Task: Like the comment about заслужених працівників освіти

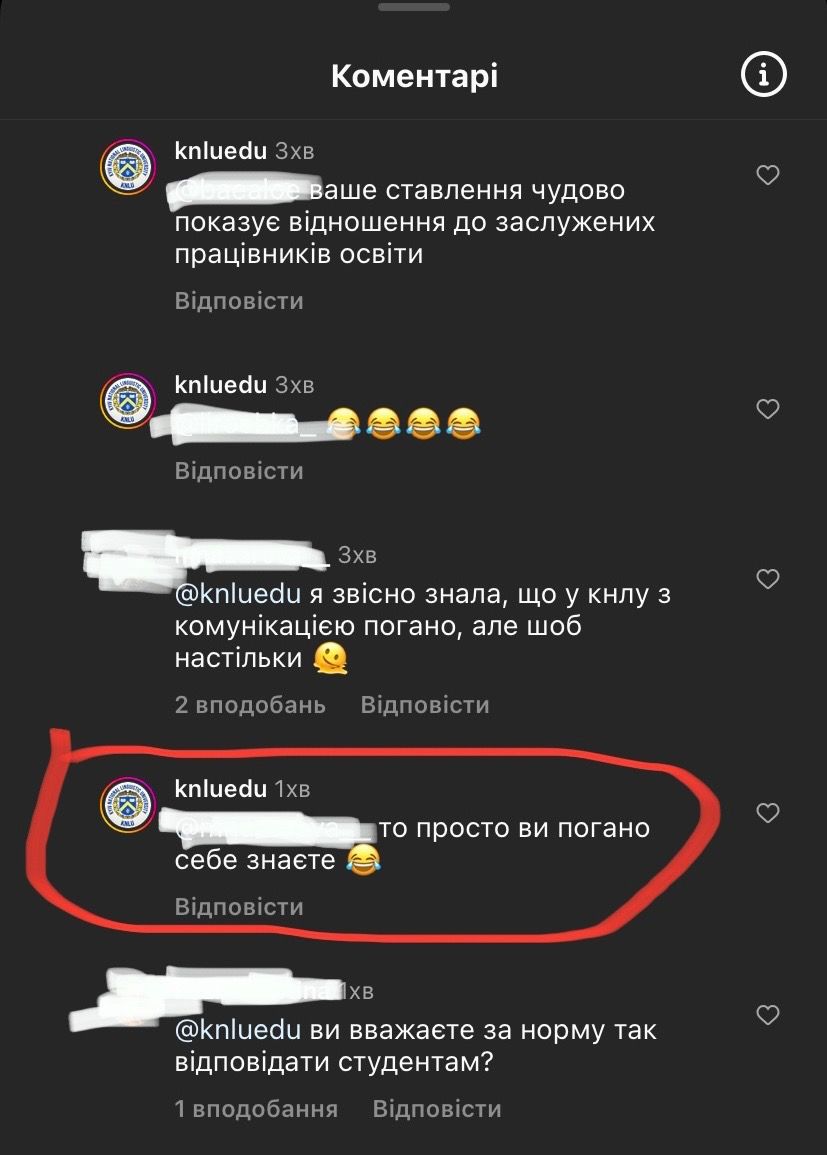Action: tap(768, 175)
